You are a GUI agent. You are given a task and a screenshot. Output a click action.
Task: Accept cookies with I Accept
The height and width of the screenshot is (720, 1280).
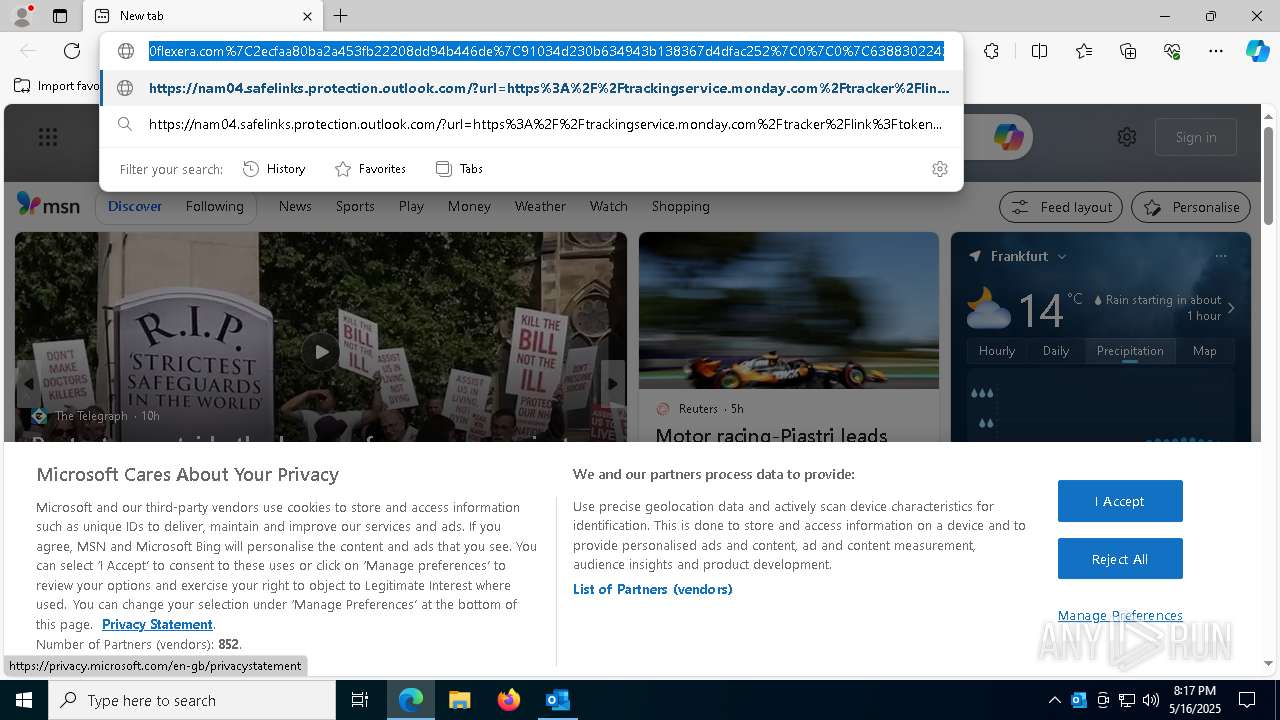pos(1120,501)
